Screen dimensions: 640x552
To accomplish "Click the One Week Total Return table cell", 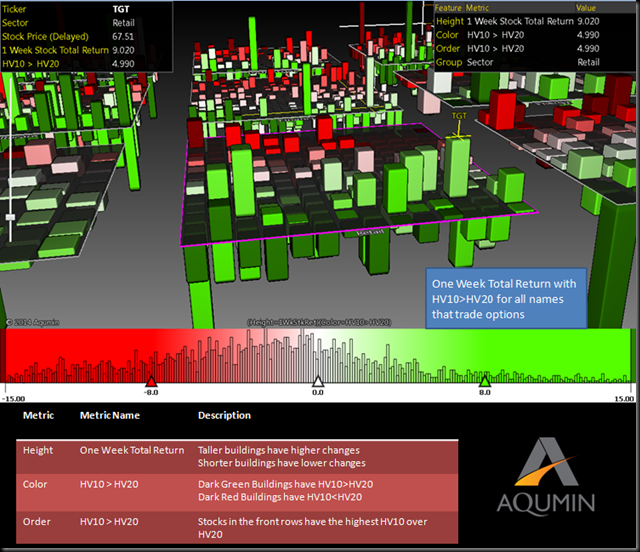I will point(132,450).
